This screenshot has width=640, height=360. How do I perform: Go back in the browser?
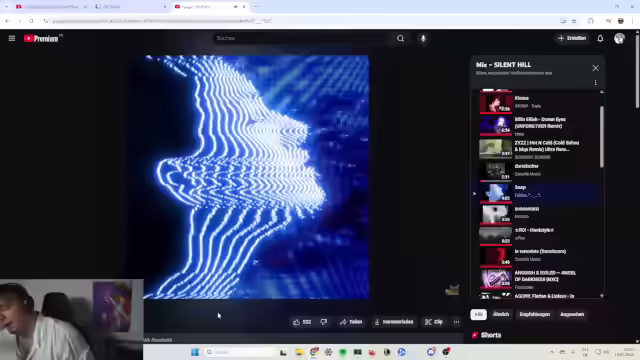(7, 21)
